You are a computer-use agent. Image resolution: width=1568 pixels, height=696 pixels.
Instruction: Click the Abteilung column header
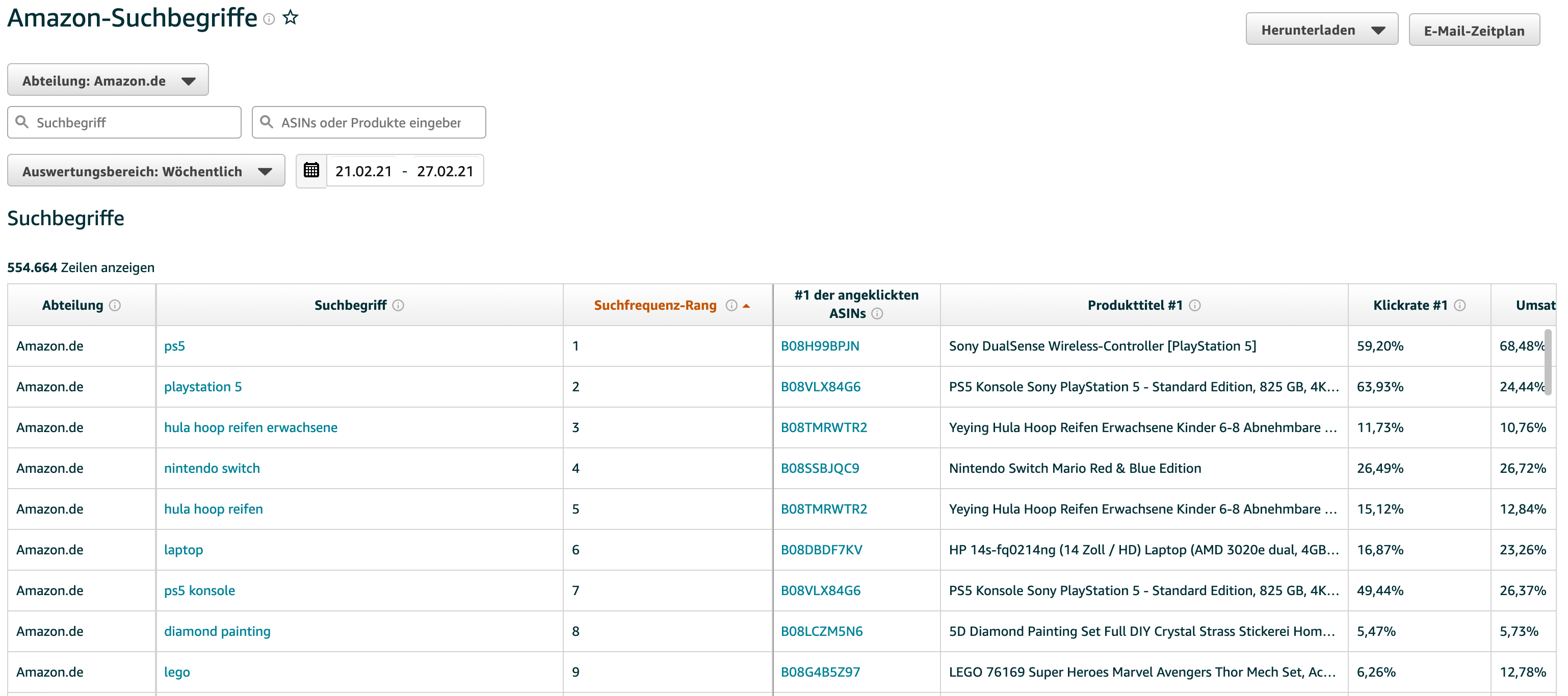82,305
